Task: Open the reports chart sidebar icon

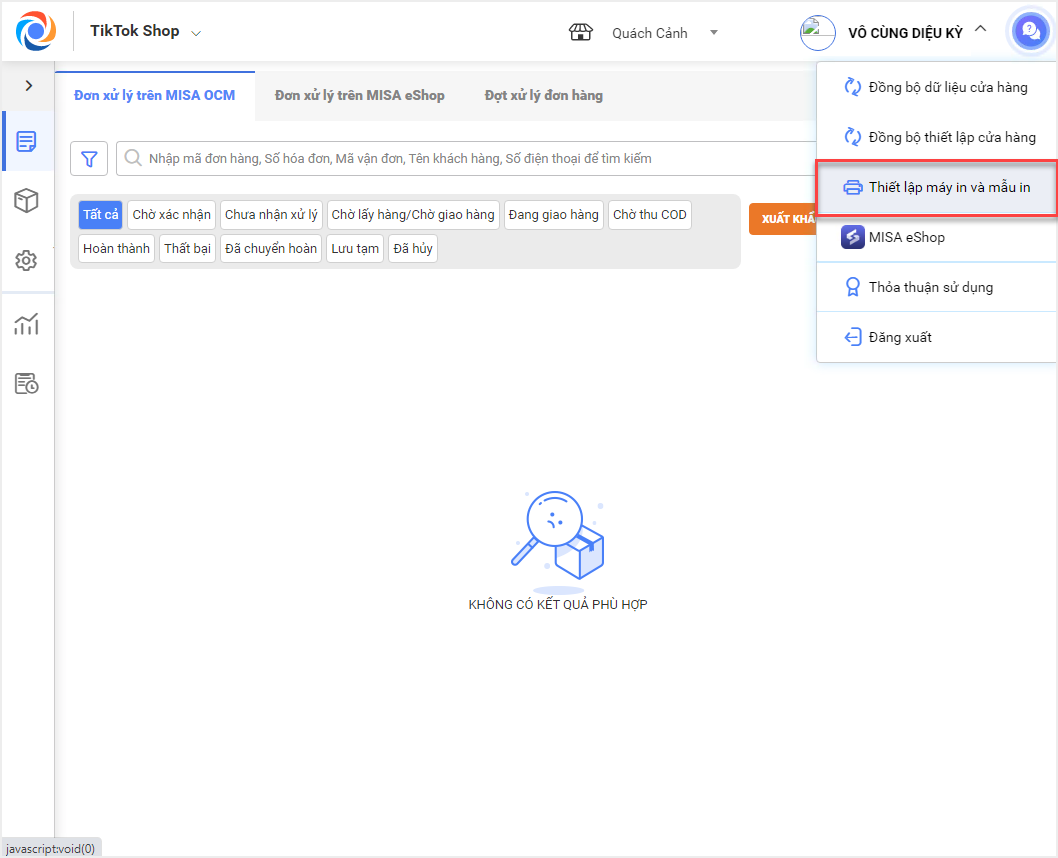Action: (x=26, y=324)
